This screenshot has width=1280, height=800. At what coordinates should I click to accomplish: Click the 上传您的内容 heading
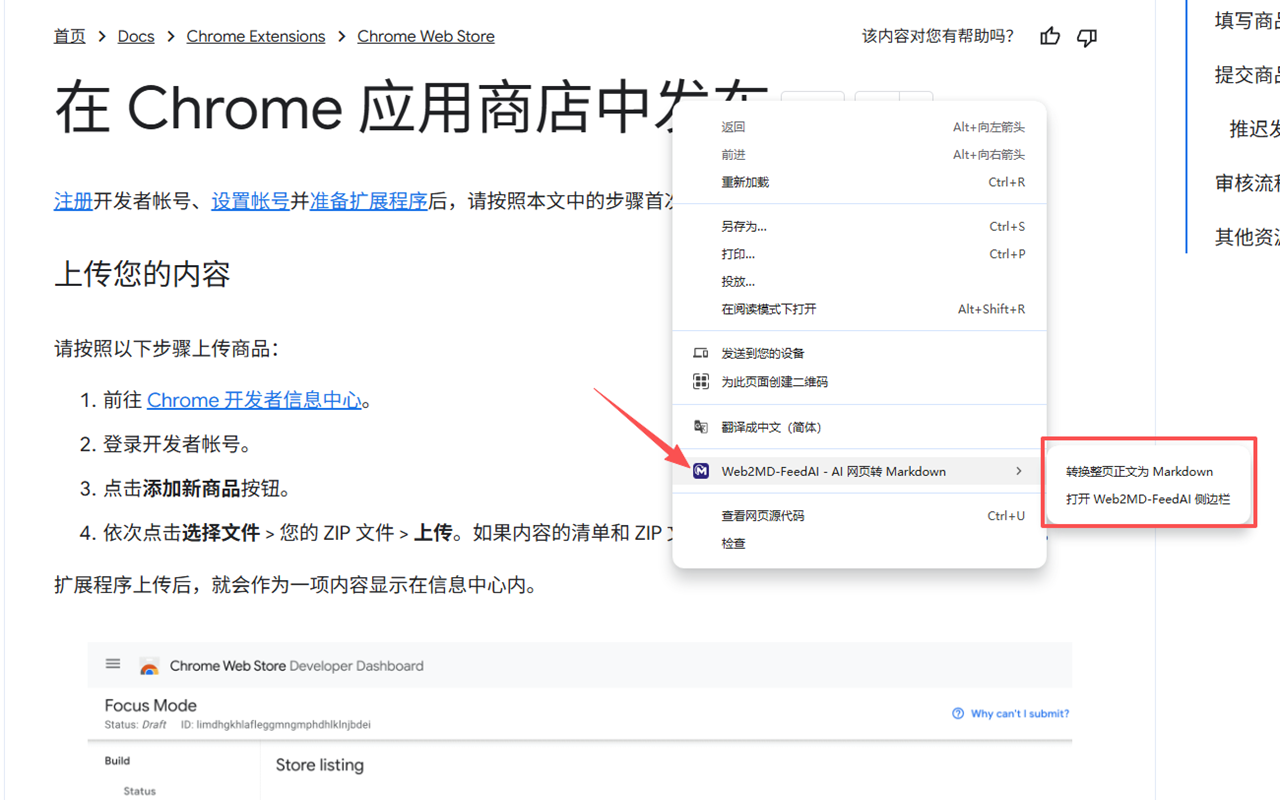[x=142, y=274]
